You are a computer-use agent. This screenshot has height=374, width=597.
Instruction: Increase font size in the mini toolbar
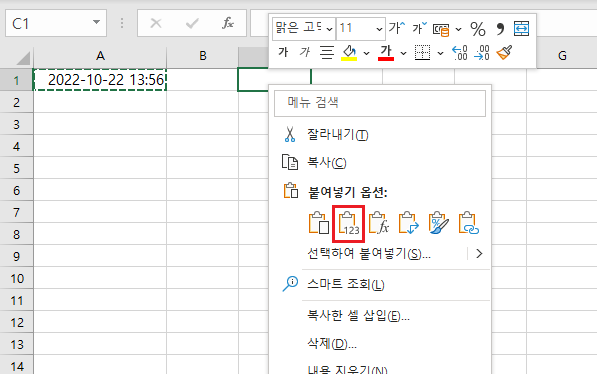pos(397,28)
